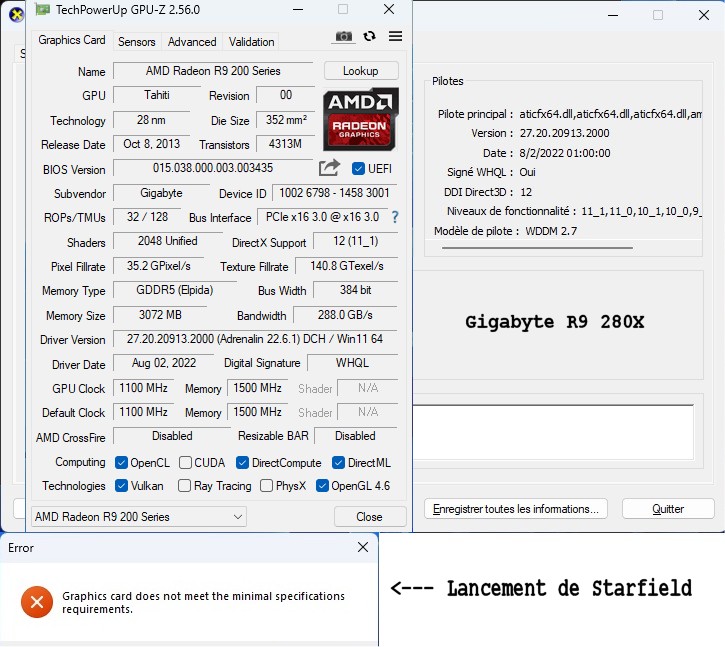This screenshot has height=647, width=725.
Task: Click the GPU-Z Close button
Action: click(369, 517)
